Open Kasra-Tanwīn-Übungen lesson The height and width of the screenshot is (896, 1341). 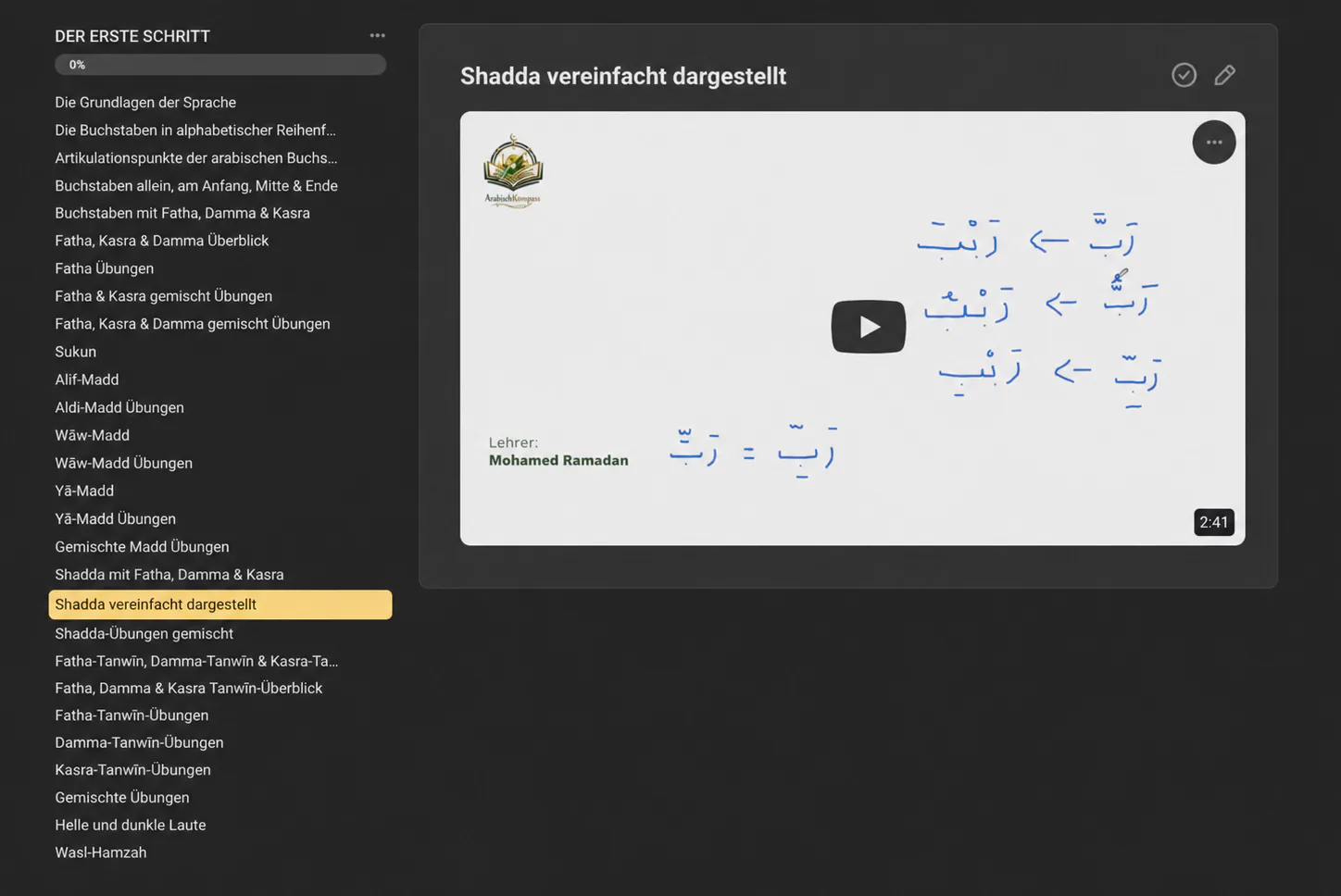click(x=132, y=770)
